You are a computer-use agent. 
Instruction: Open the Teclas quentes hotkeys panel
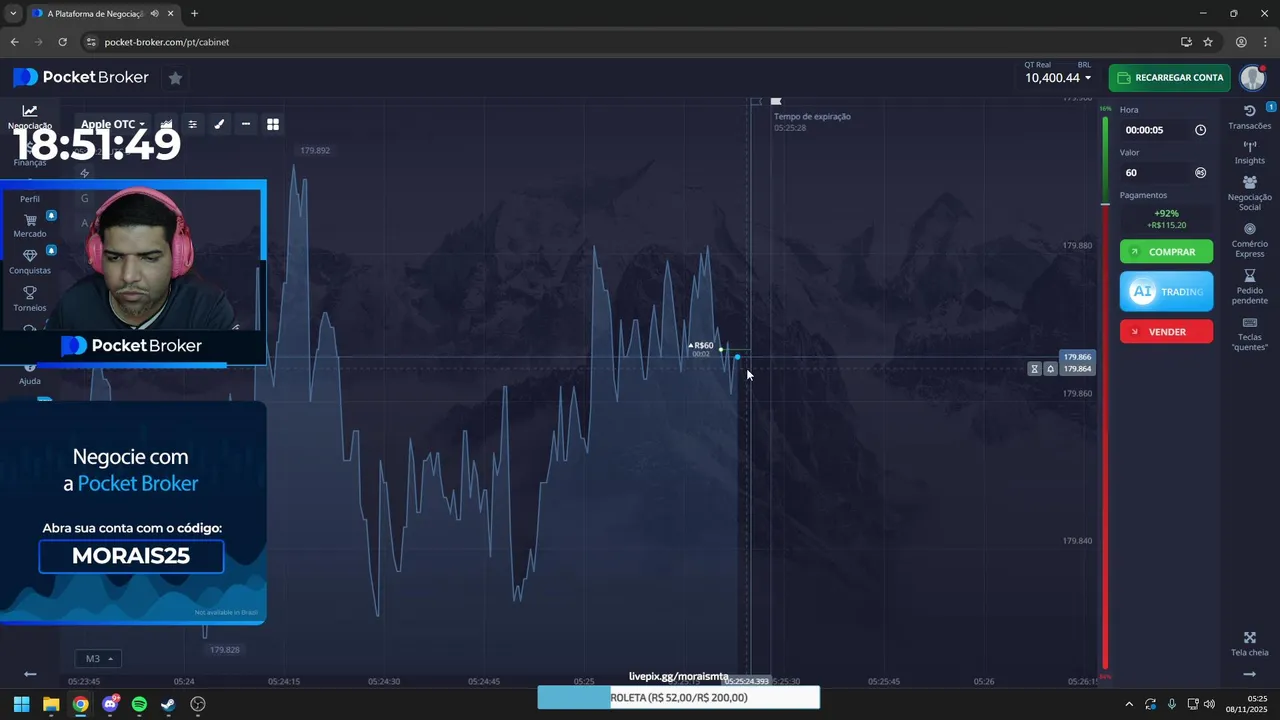point(1249,335)
